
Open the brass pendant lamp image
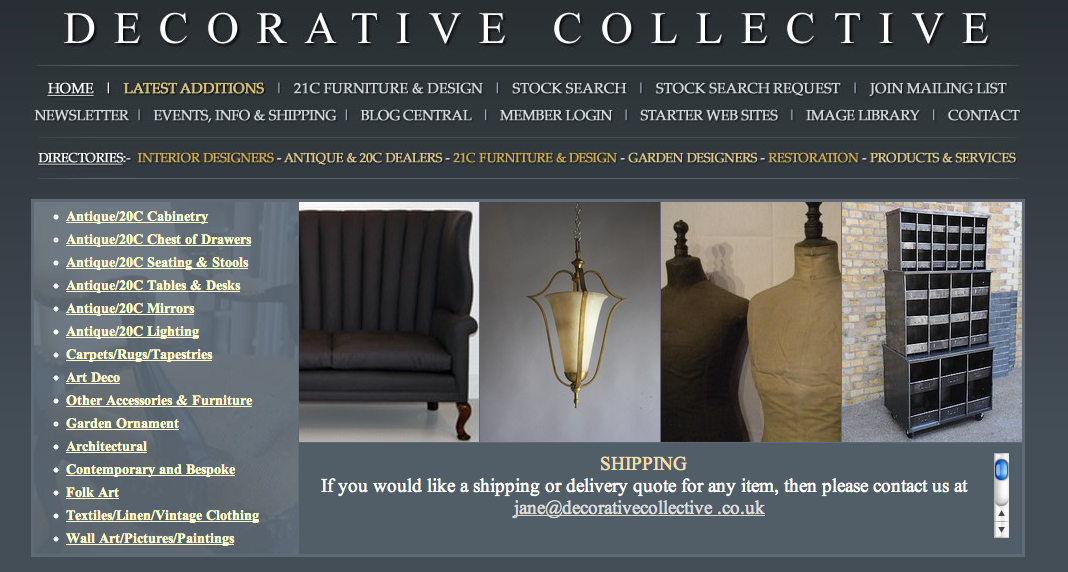pos(570,321)
